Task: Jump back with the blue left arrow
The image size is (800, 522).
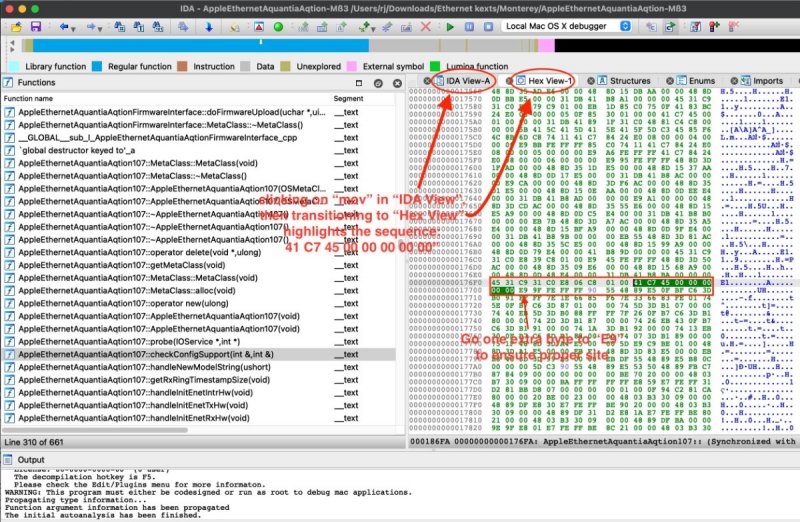Action: coord(63,27)
